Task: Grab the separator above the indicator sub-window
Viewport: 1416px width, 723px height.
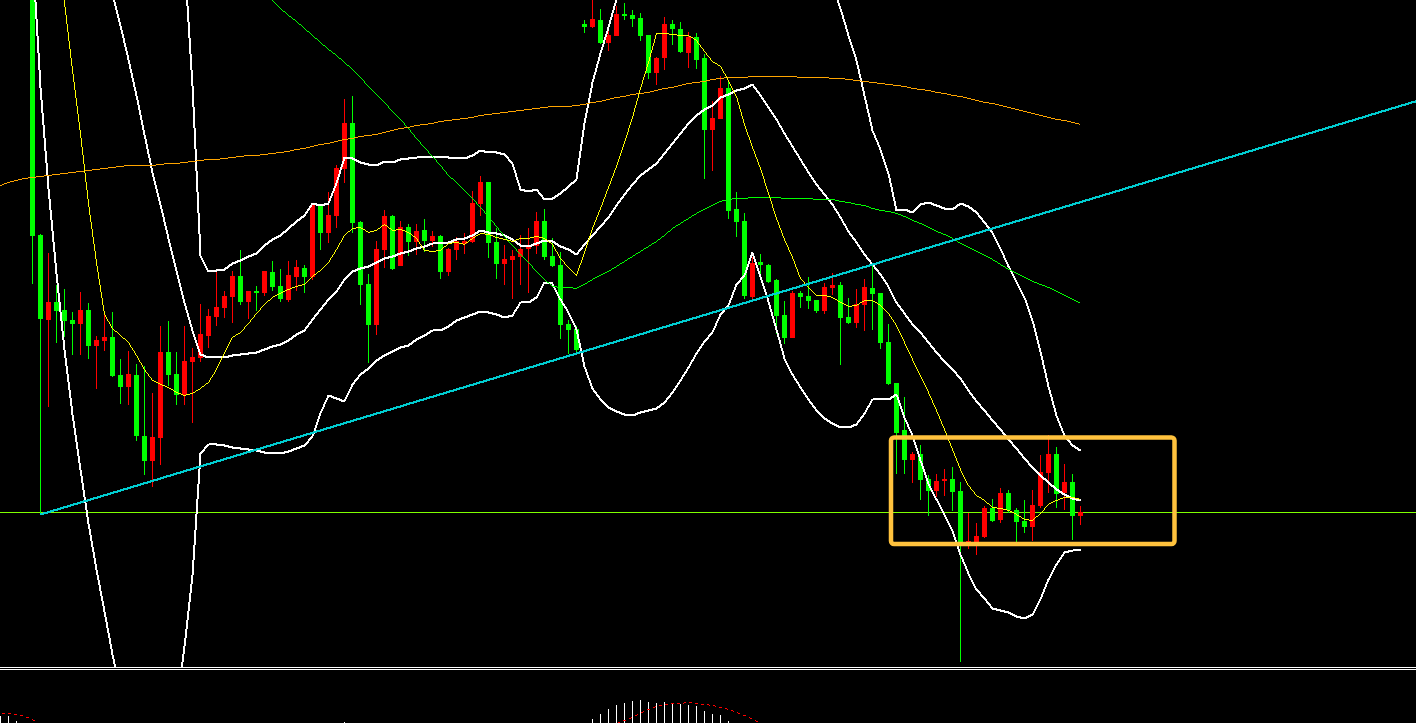Action: pos(700,668)
